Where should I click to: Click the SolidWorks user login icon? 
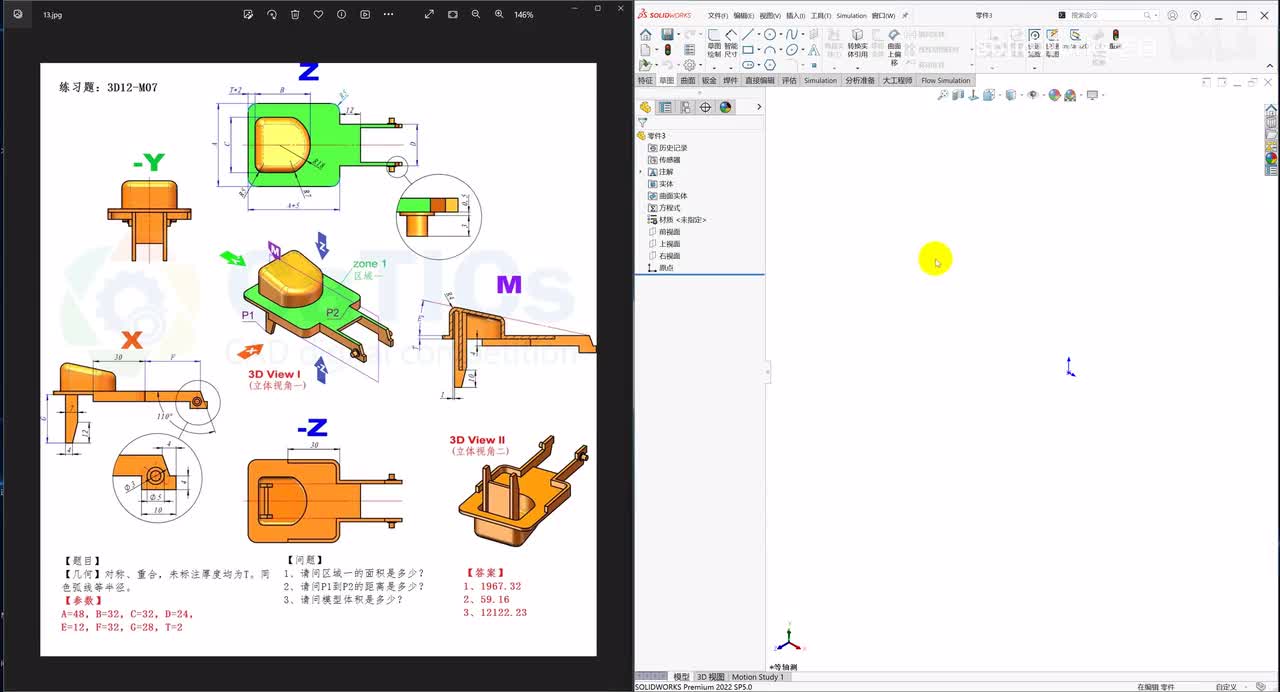[1172, 16]
